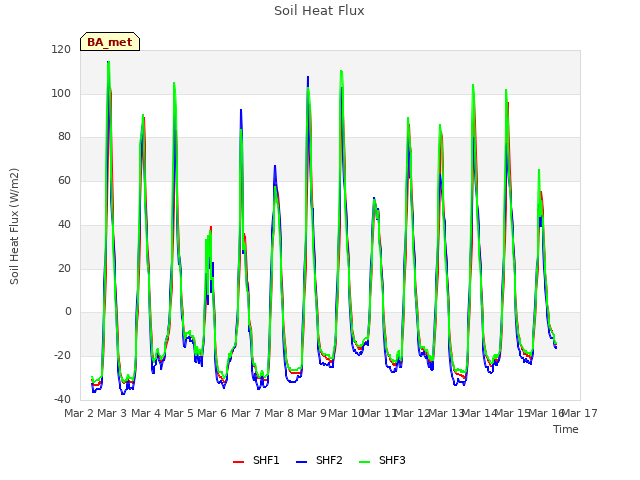Click the 60 y-axis tick label
Viewport: 640px width, 480px height.
[x=64, y=180]
